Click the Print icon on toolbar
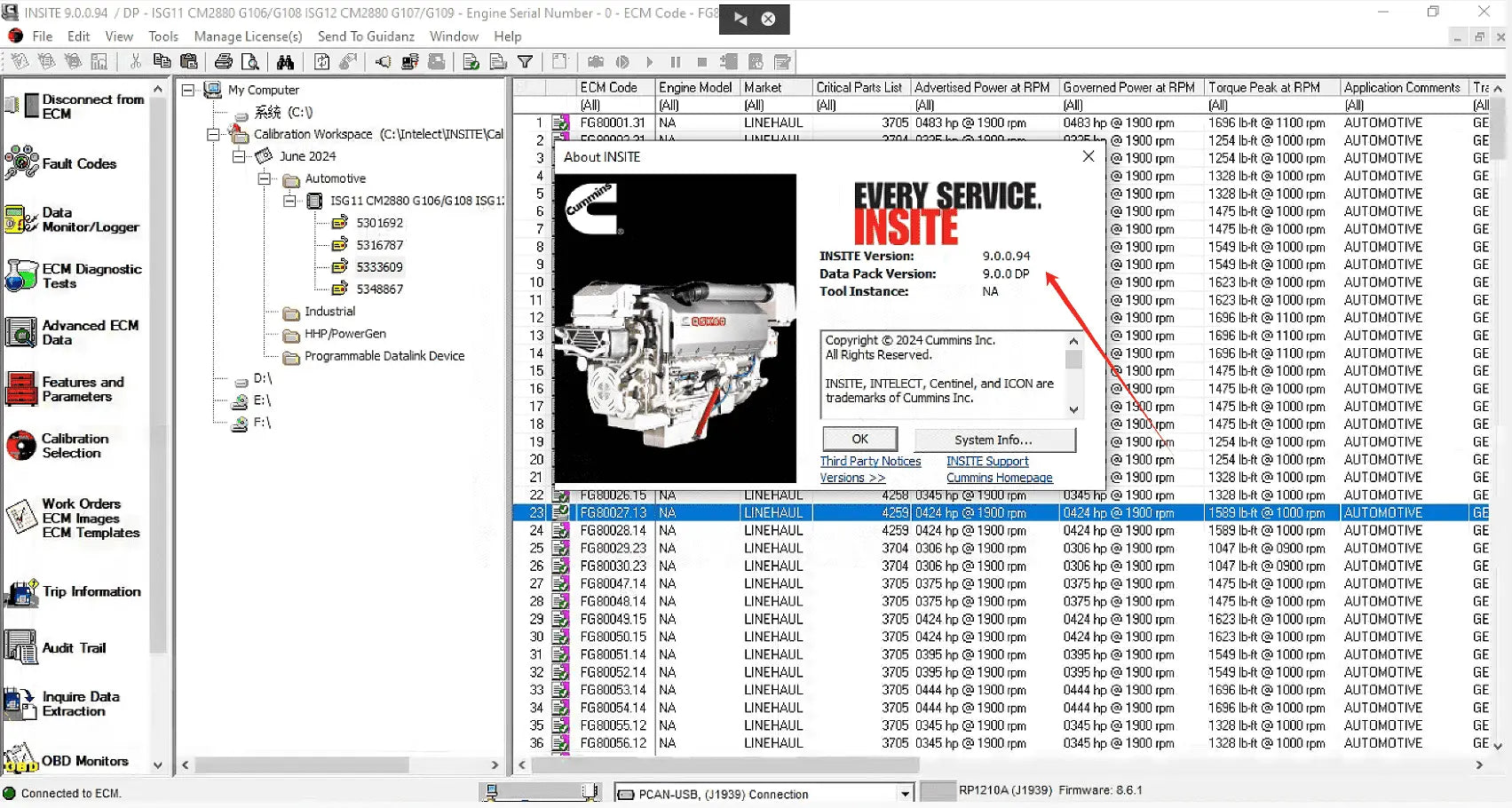 click(x=223, y=61)
